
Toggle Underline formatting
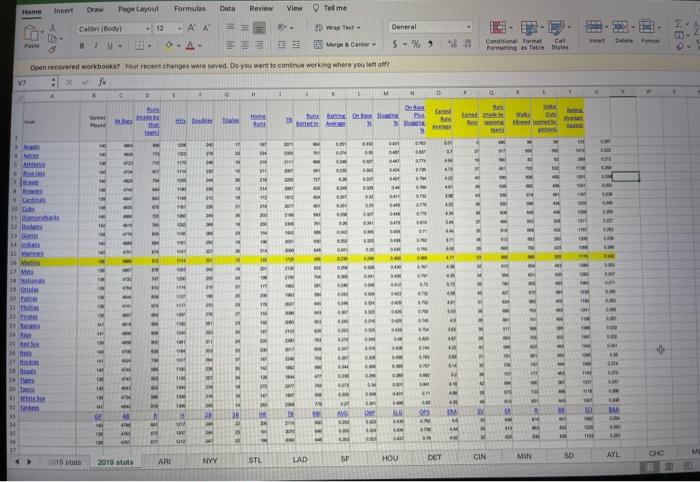pyautogui.click(x=109, y=46)
